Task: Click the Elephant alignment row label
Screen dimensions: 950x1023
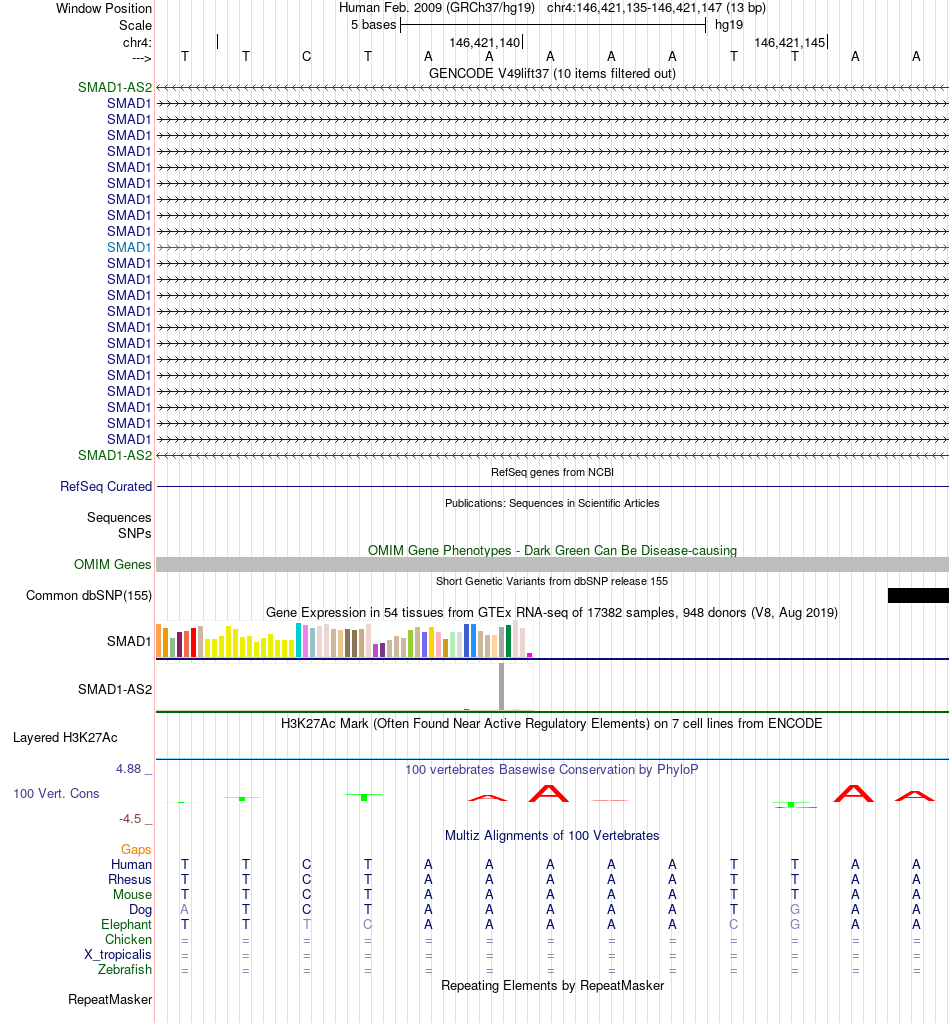Action: point(127,924)
